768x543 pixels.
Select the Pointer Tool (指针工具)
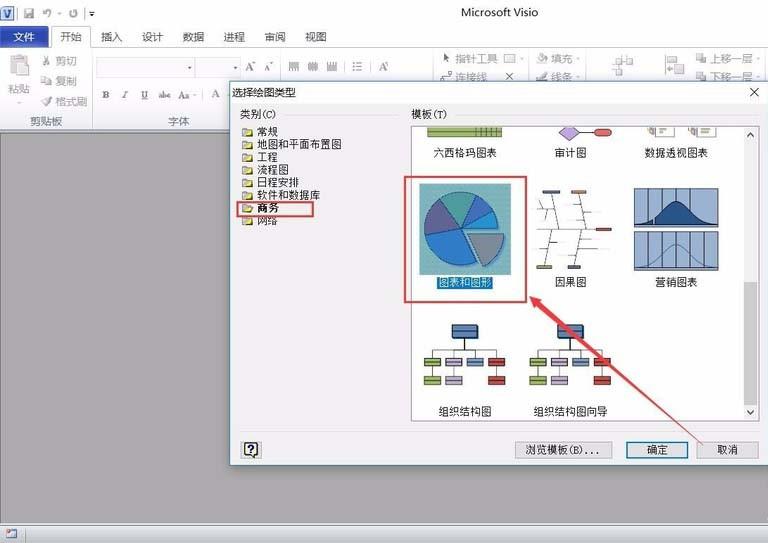click(470, 59)
